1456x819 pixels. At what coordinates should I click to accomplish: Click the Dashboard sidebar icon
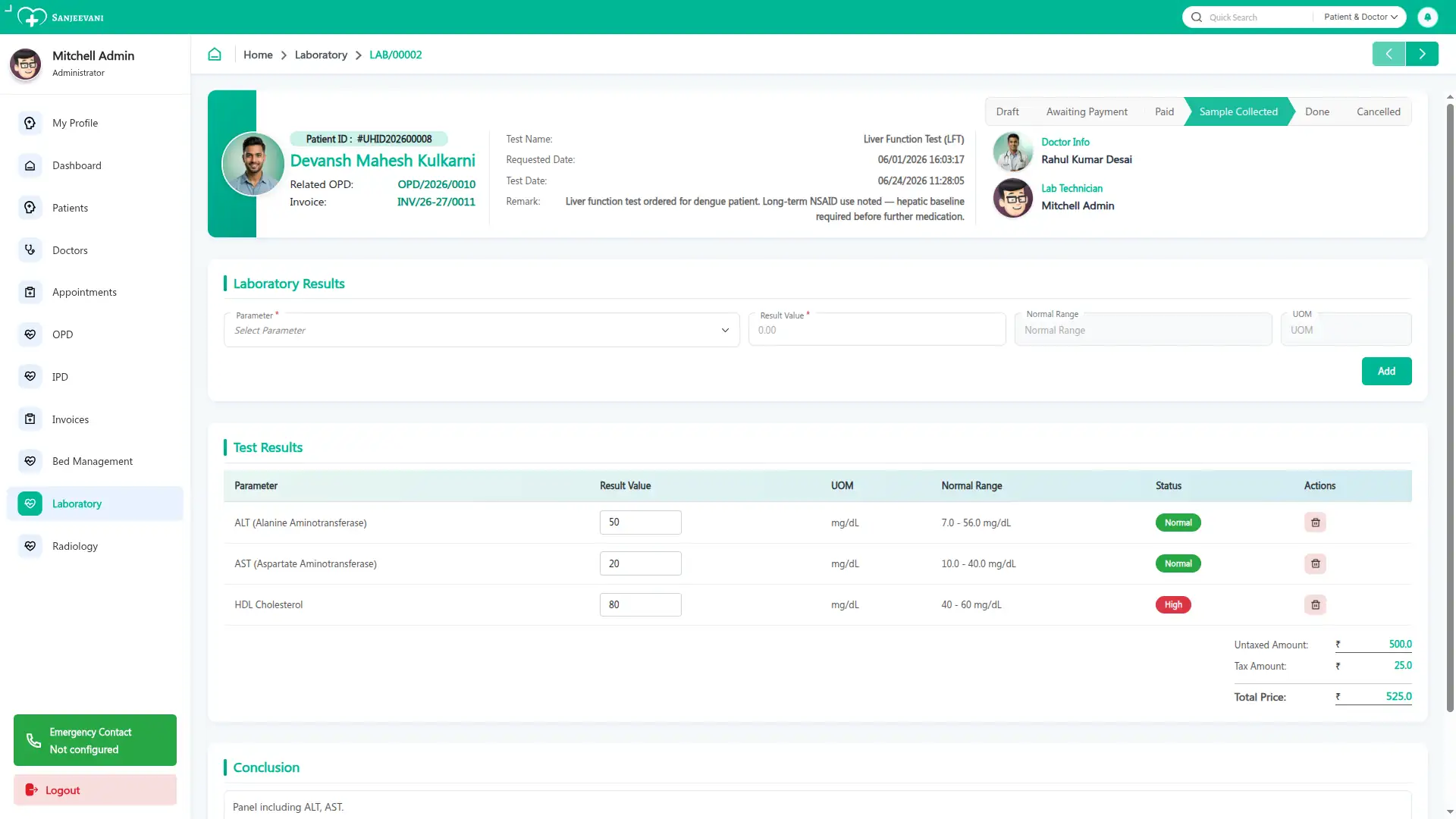[30, 165]
